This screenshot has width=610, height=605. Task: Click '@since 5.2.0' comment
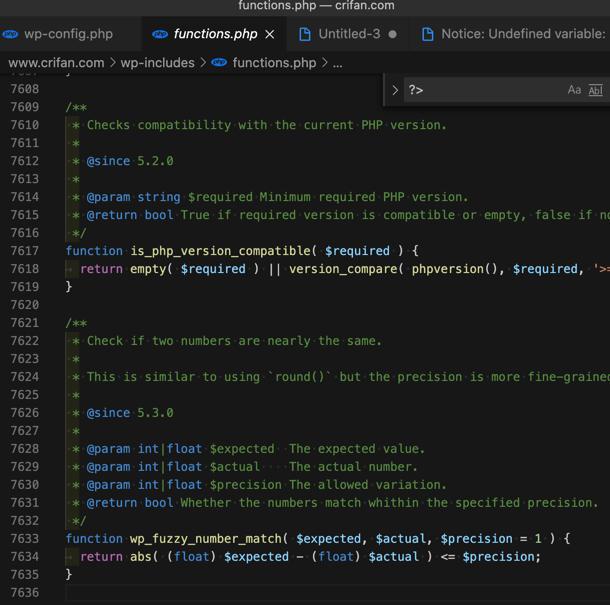click(x=130, y=161)
